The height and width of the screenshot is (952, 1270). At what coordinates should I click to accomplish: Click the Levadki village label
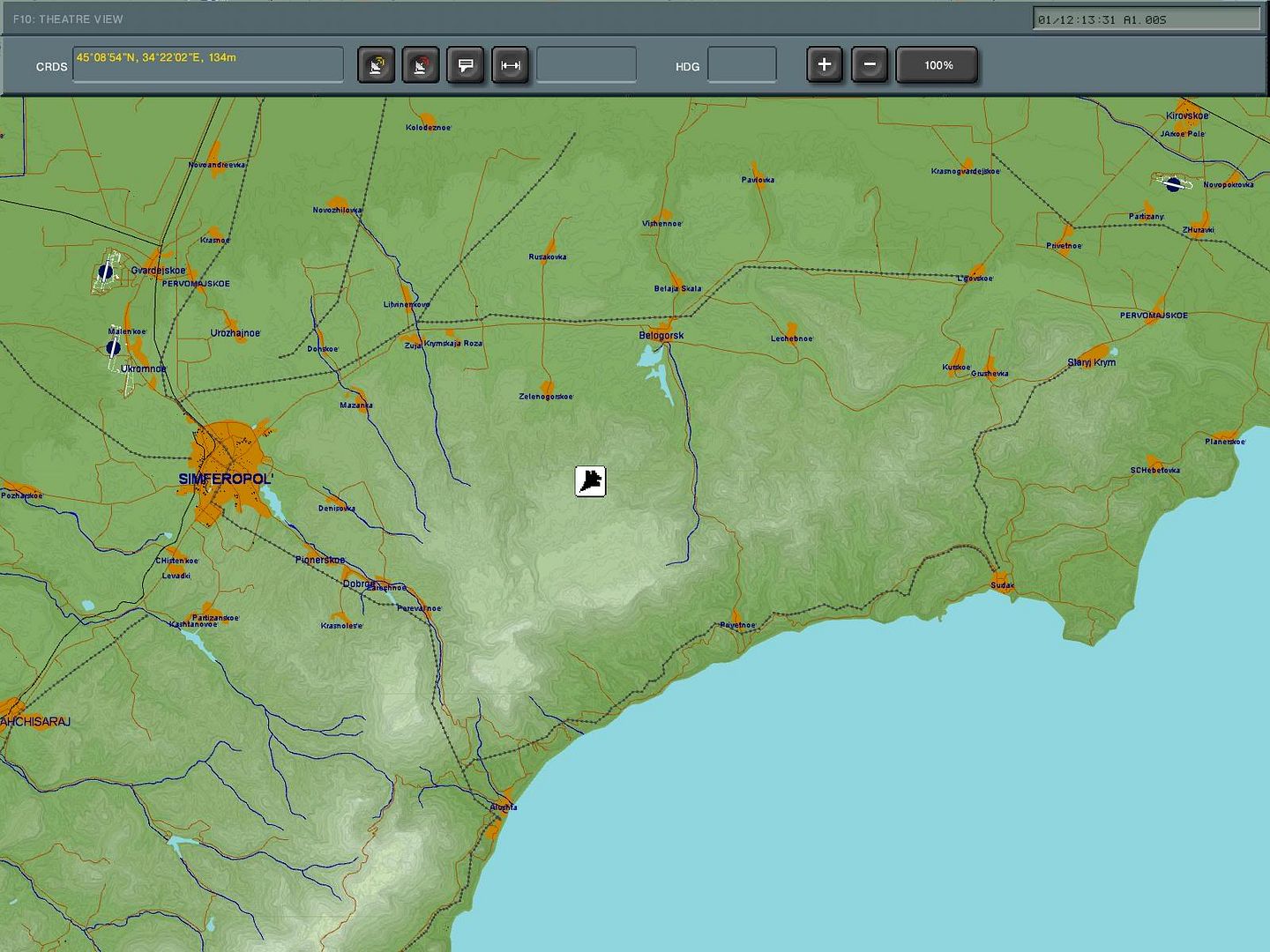point(176,576)
